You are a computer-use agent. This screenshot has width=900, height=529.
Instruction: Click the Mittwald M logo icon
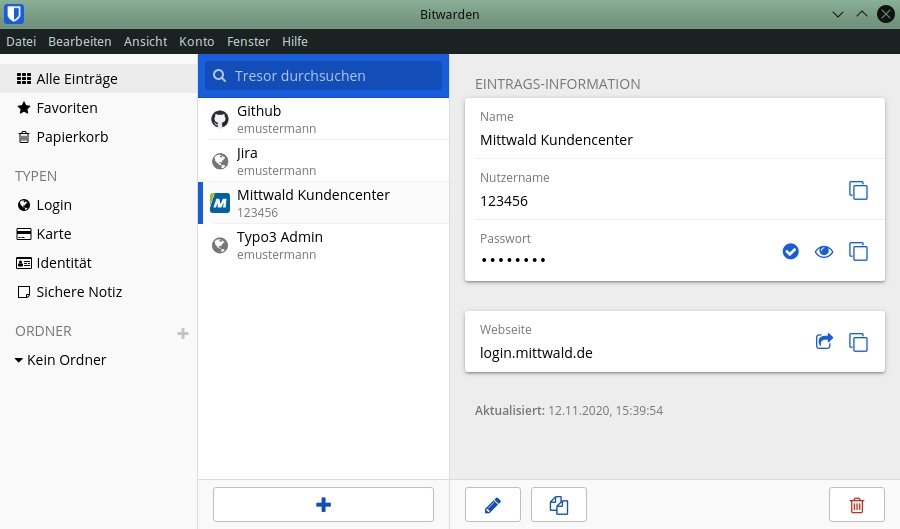click(x=220, y=203)
